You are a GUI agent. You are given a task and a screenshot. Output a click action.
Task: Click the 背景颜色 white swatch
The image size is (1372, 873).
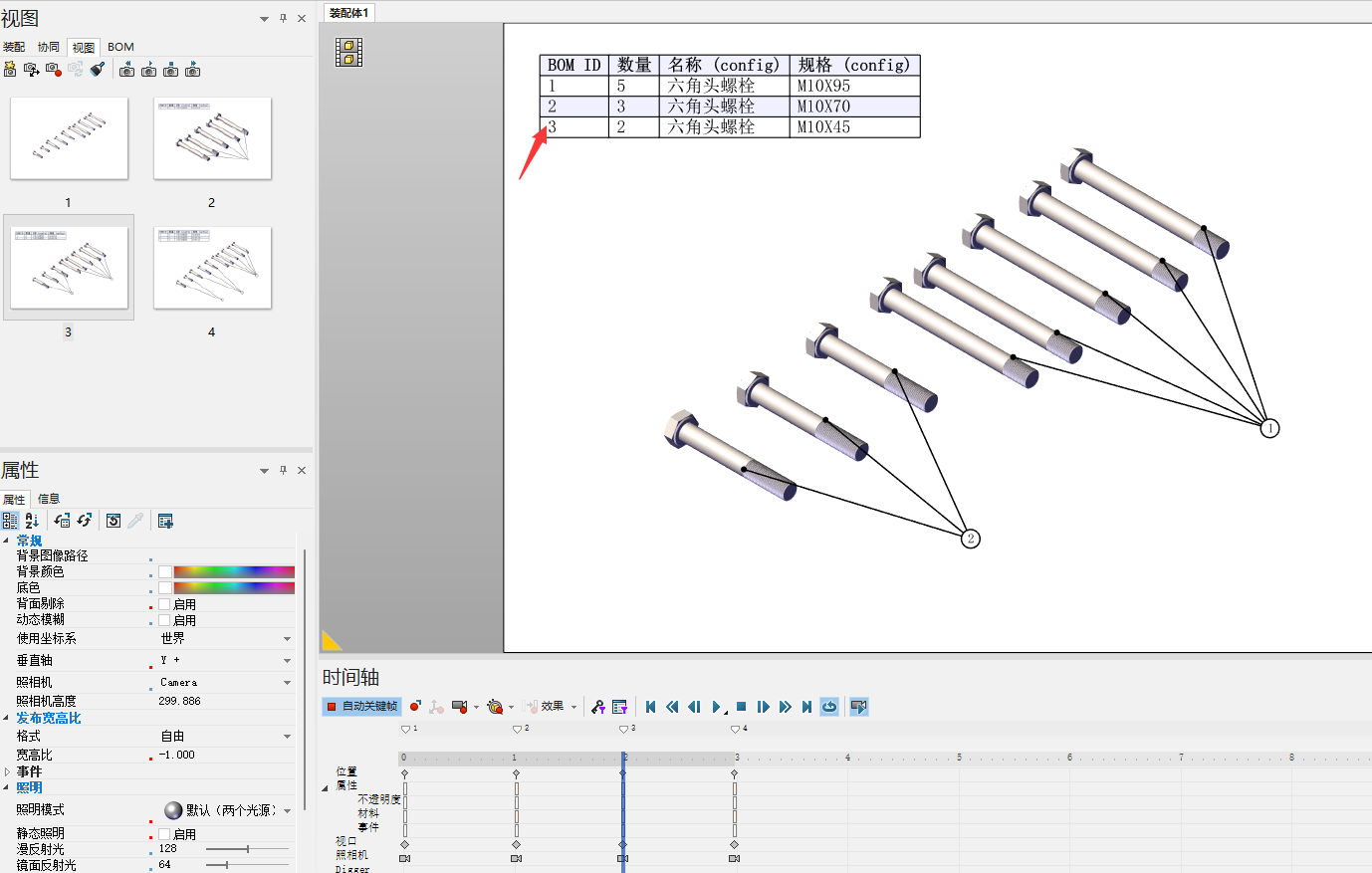(x=165, y=571)
